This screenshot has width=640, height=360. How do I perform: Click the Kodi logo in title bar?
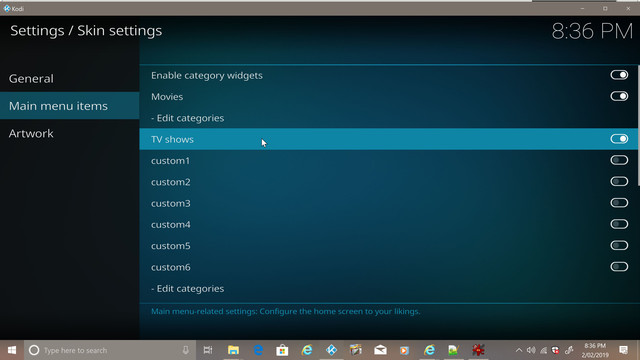(x=7, y=8)
